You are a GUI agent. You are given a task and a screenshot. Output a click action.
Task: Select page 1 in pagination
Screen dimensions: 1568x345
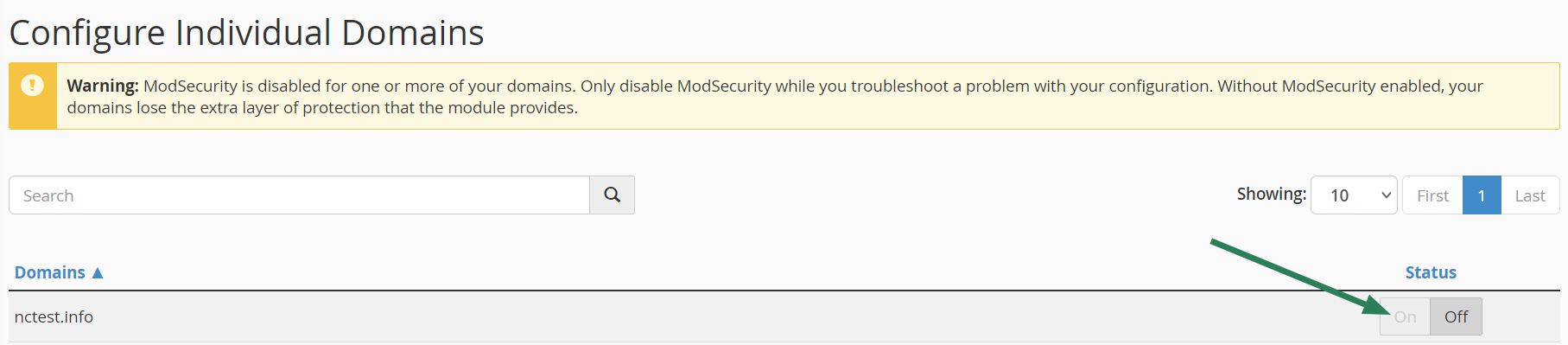point(1482,195)
